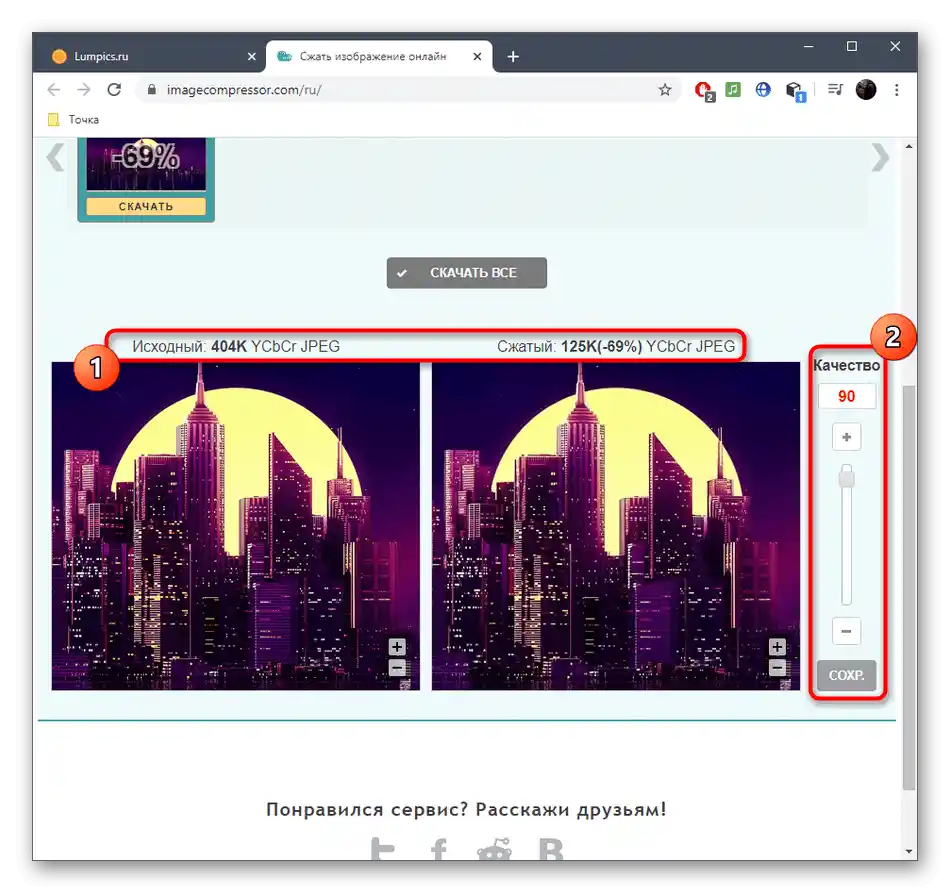Open the media control playlist icon
Screen dimensions: 950x893
pos(835,90)
